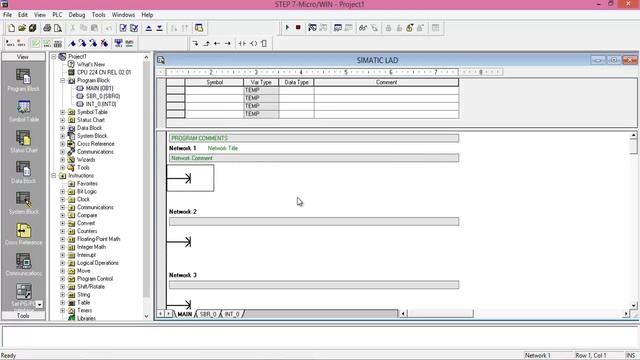Insert a Contact with the contact tool
Viewport: 640px width, 360px height.
[242, 43]
